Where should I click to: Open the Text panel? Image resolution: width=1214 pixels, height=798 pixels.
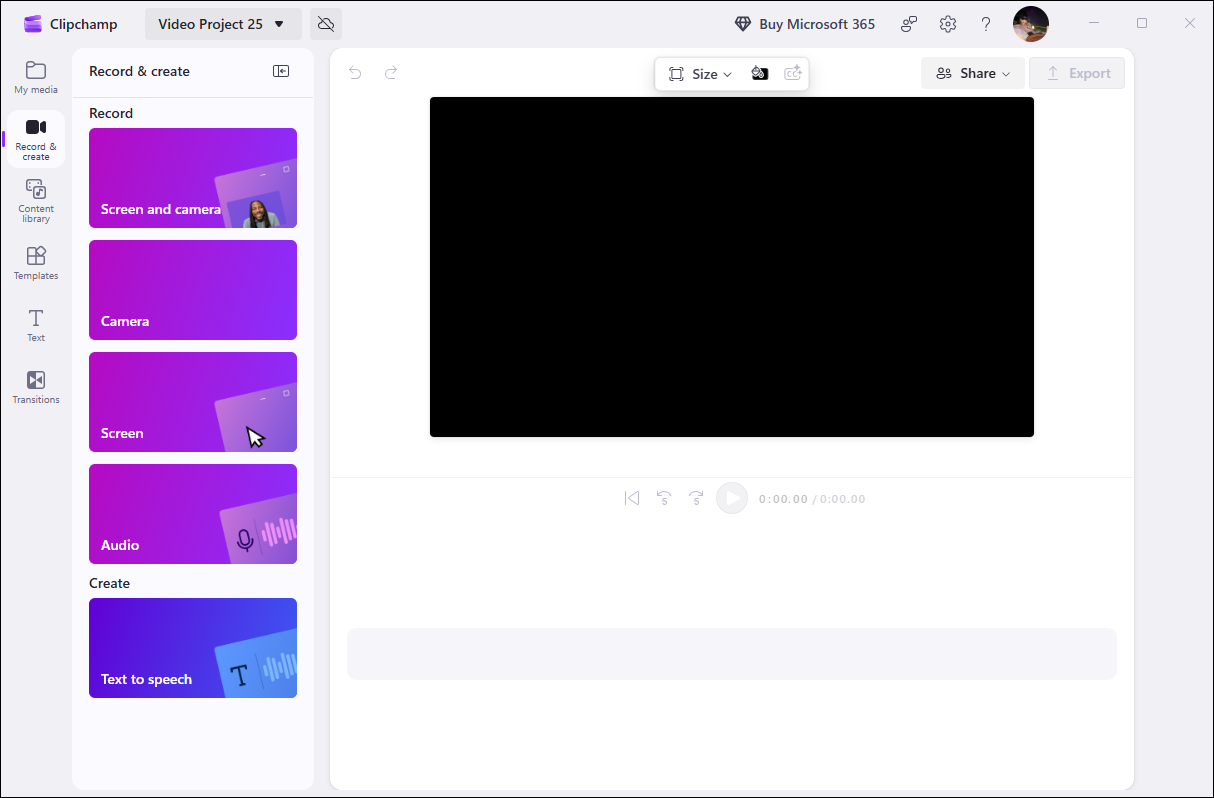(36, 325)
